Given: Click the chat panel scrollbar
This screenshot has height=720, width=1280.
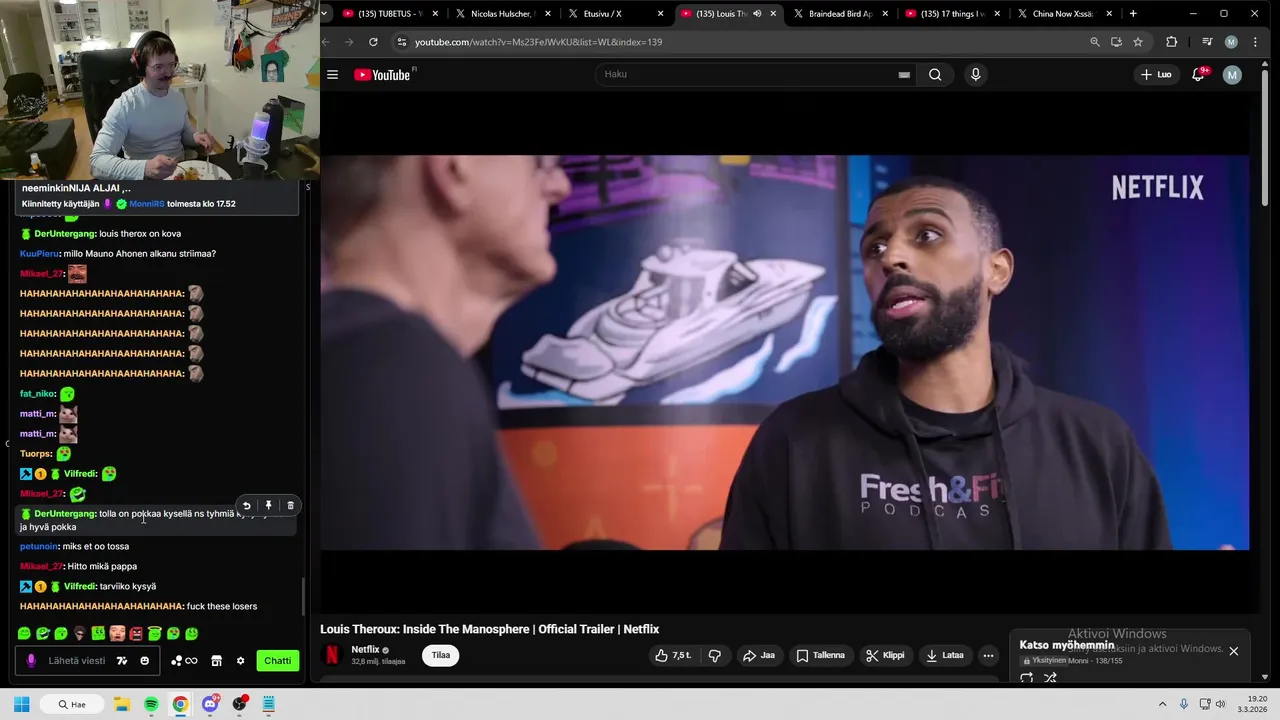Looking at the screenshot, I should (303, 594).
